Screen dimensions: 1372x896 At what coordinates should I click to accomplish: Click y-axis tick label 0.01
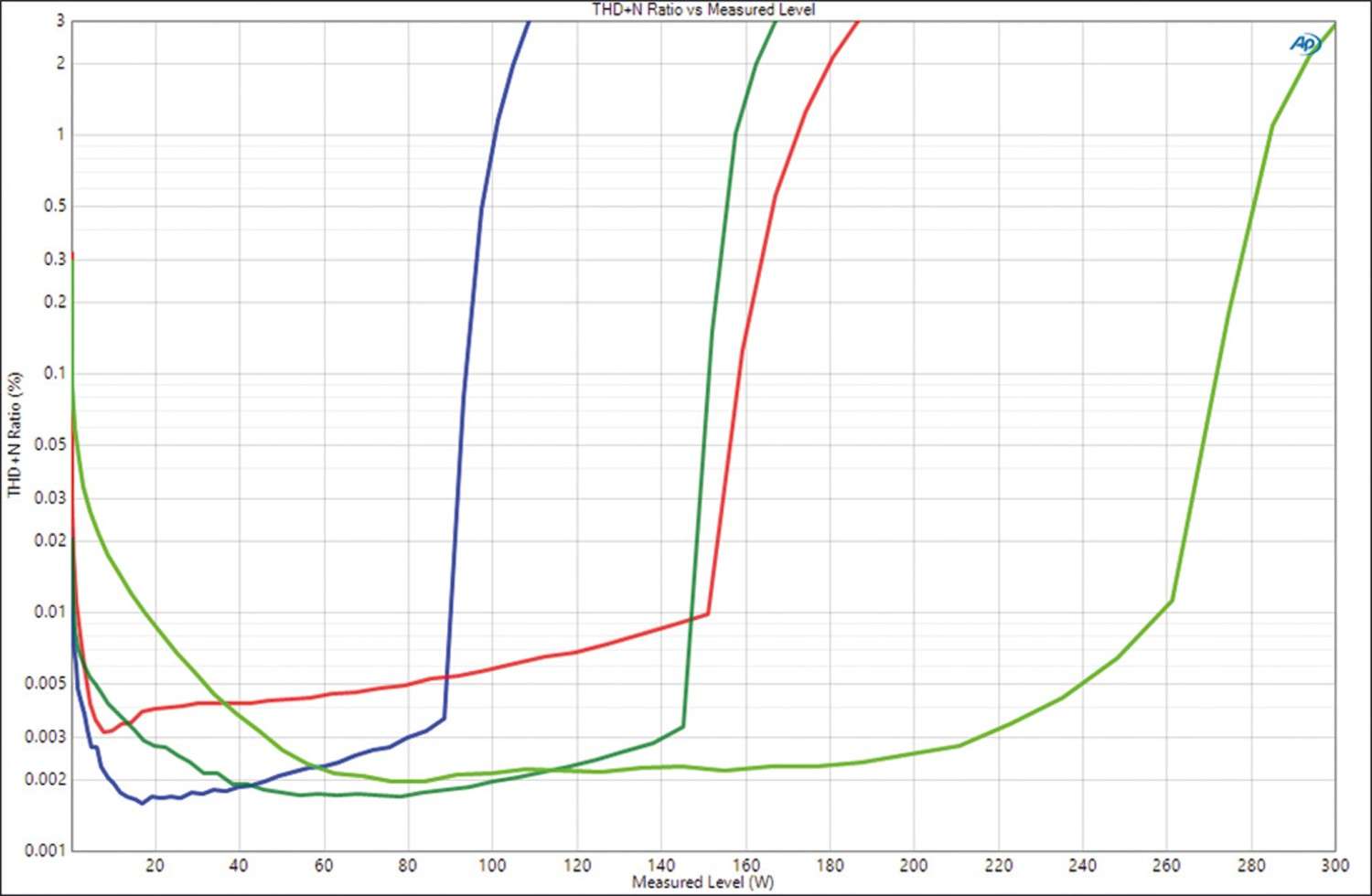[49, 612]
